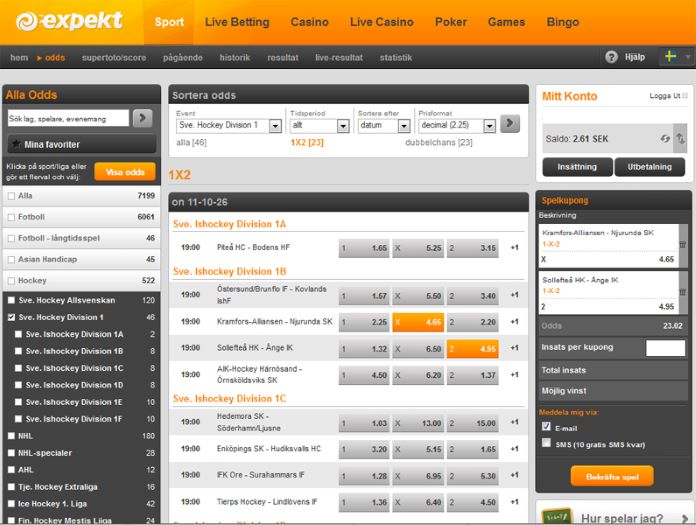Uncheck Sve. Hockey Division 1
This screenshot has height=525, width=696.
pos(12,317)
